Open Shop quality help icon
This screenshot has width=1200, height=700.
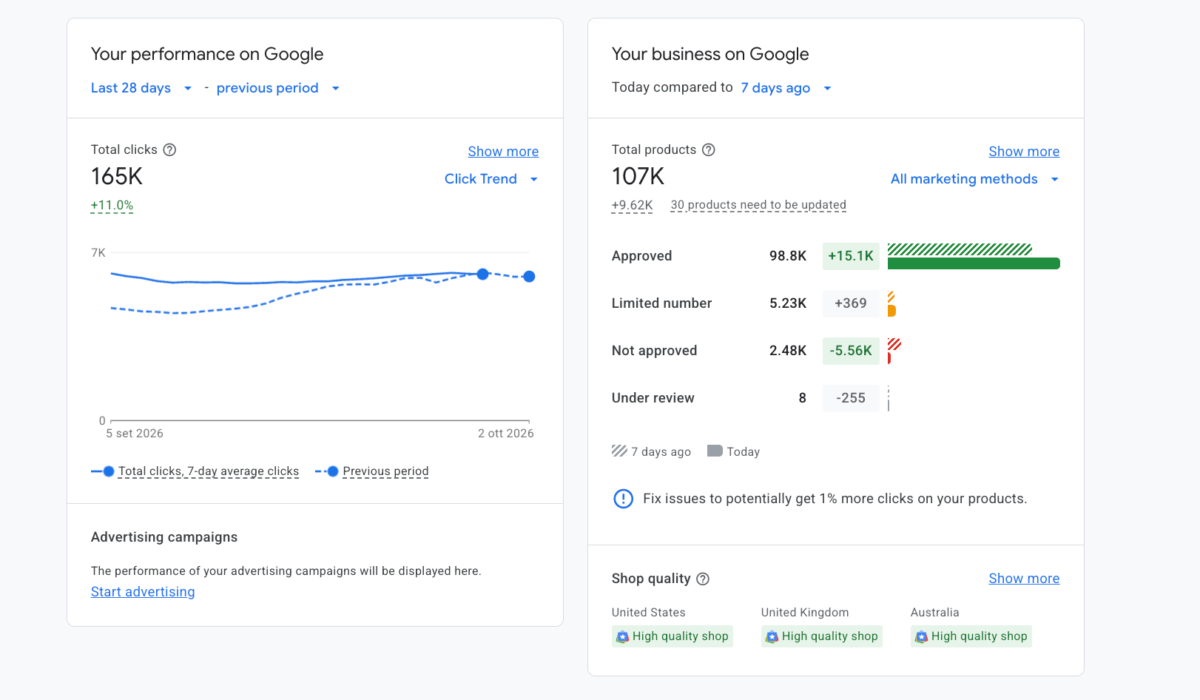tap(703, 579)
